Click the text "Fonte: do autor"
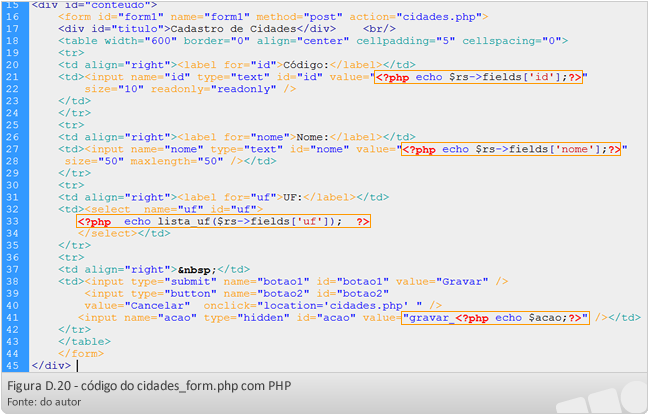Viewport: 649px width, 415px height. click(x=44, y=402)
